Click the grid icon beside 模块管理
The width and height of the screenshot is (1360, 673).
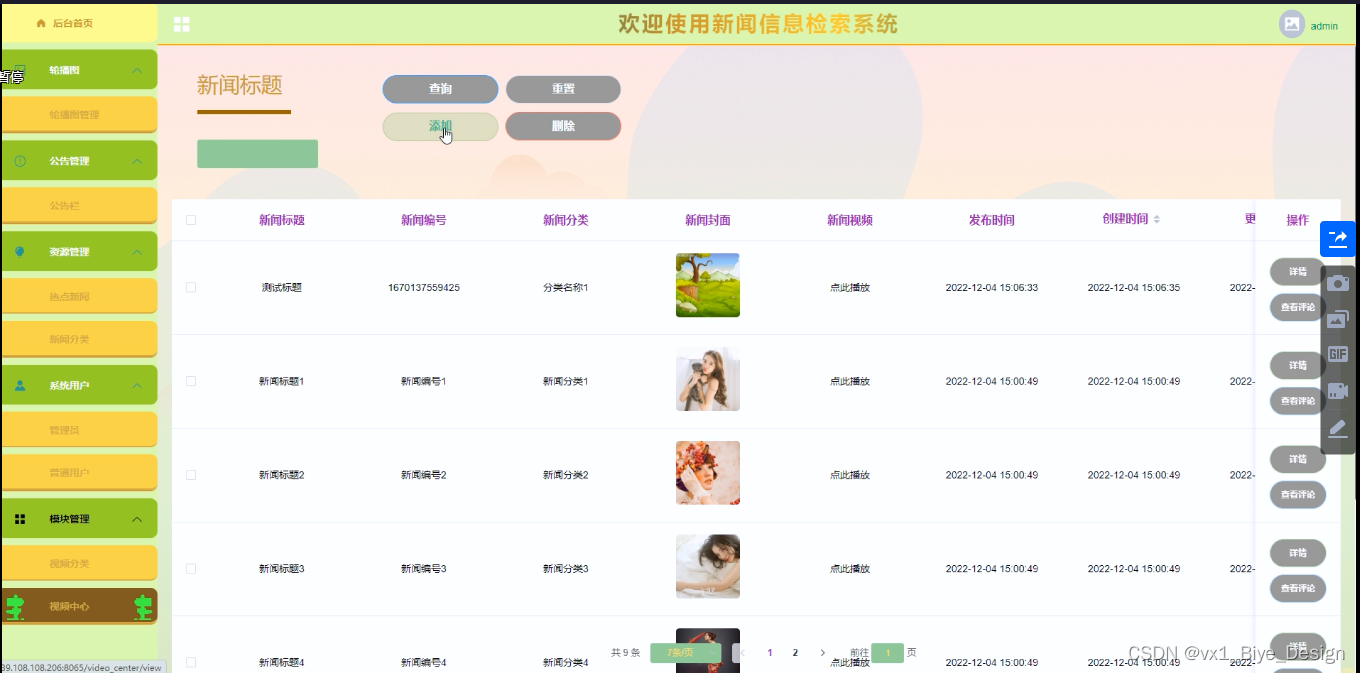click(x=20, y=519)
